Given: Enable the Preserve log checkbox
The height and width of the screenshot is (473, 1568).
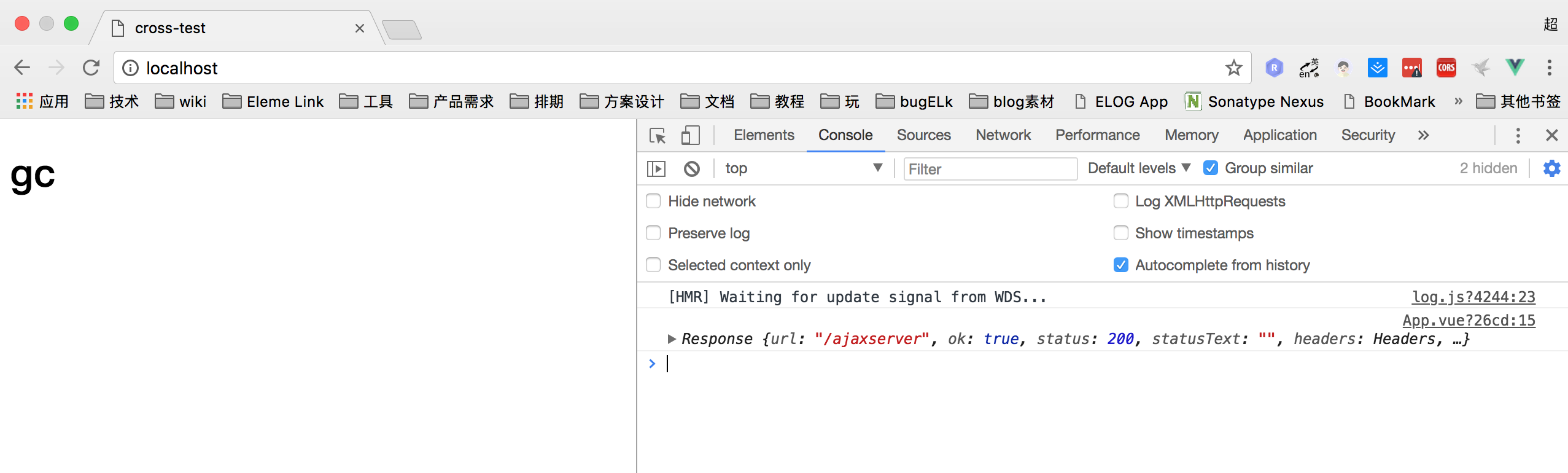Looking at the screenshot, I should (654, 233).
